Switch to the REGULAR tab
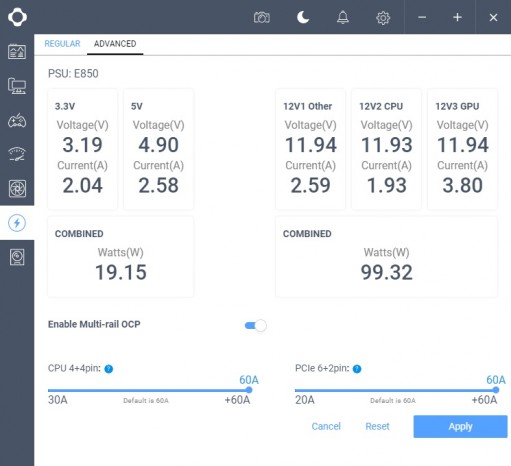 [62, 44]
